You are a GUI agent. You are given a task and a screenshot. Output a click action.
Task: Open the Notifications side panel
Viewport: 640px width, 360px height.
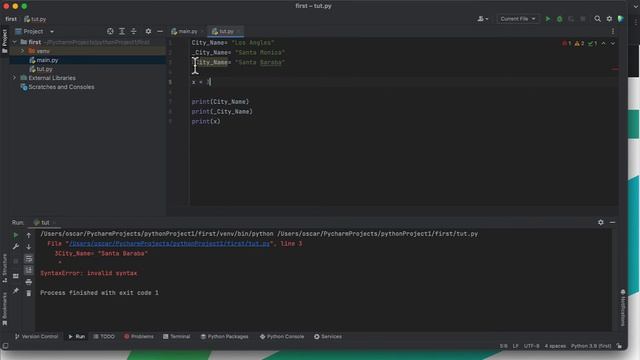pos(622,308)
